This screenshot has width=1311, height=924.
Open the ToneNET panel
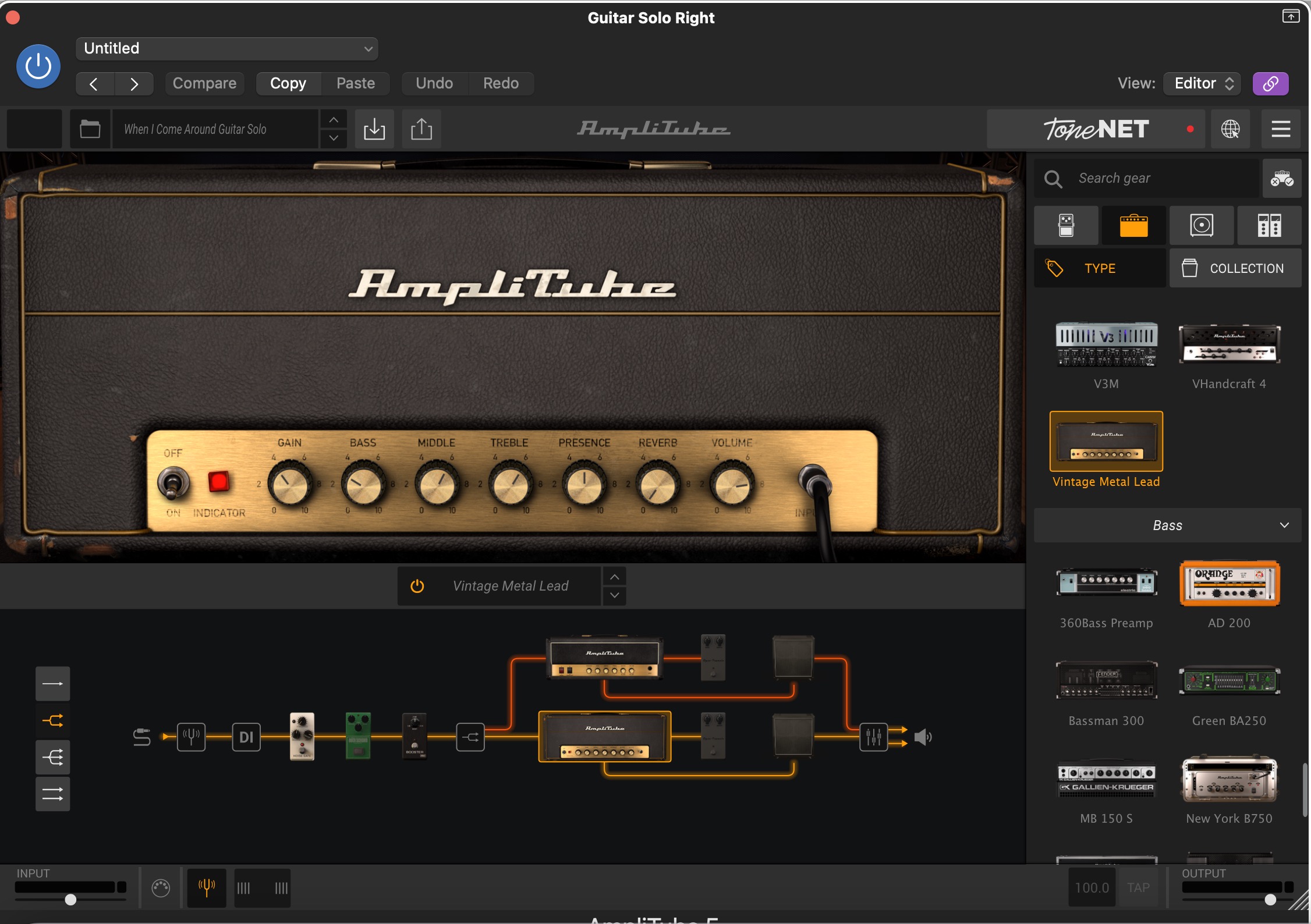coord(1096,129)
